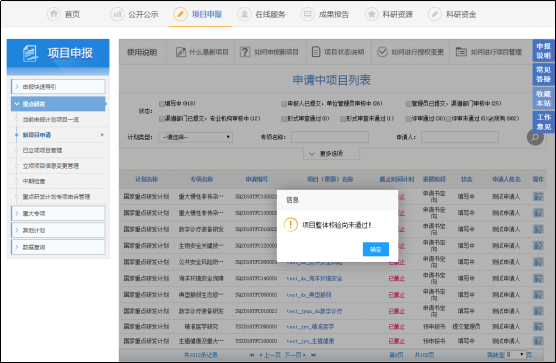Open the 常见答疑 side tab
The width and height of the screenshot is (556, 363).
click(543, 74)
